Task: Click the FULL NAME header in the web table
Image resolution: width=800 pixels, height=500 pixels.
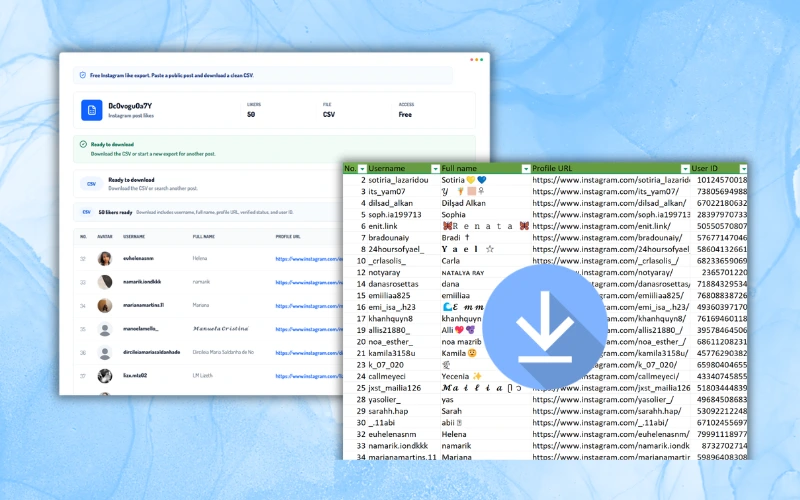Action: (x=204, y=237)
